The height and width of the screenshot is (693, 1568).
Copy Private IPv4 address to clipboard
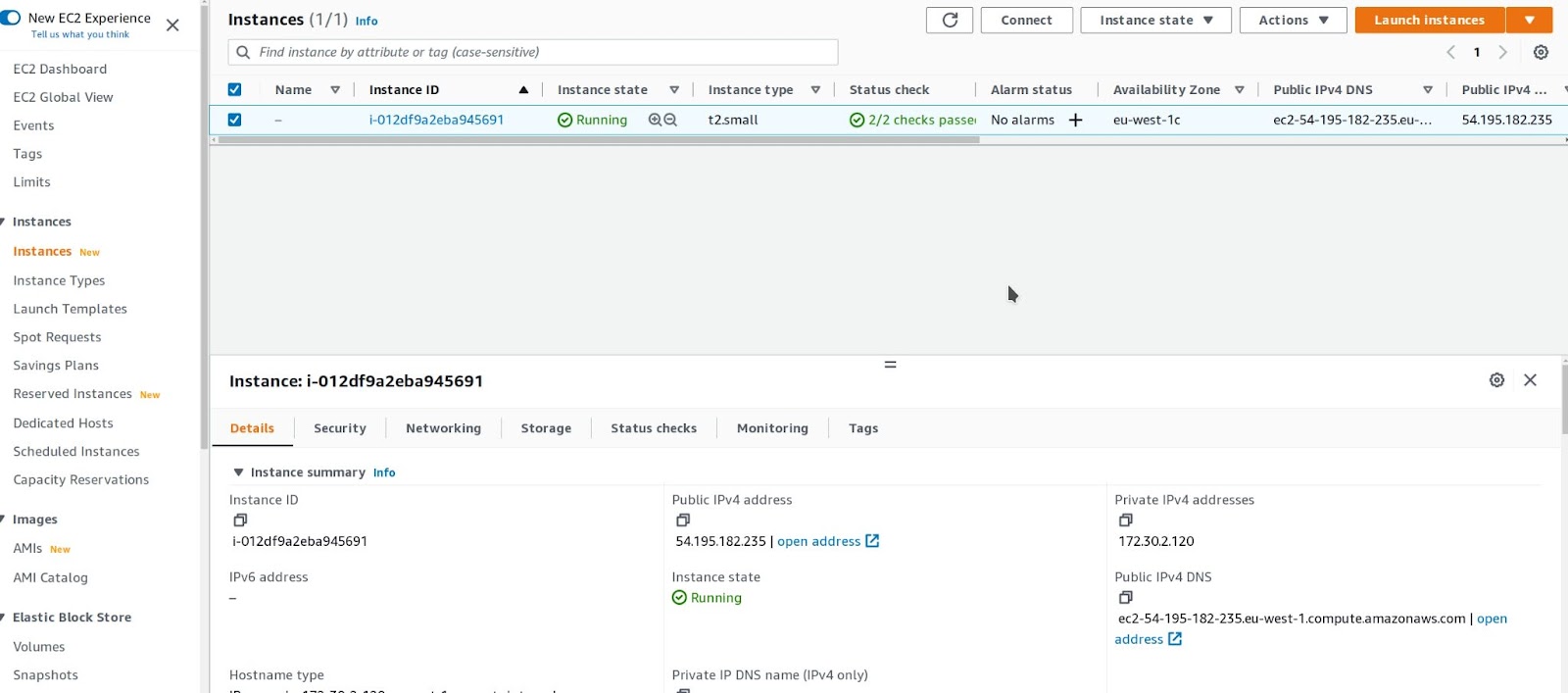point(1126,520)
